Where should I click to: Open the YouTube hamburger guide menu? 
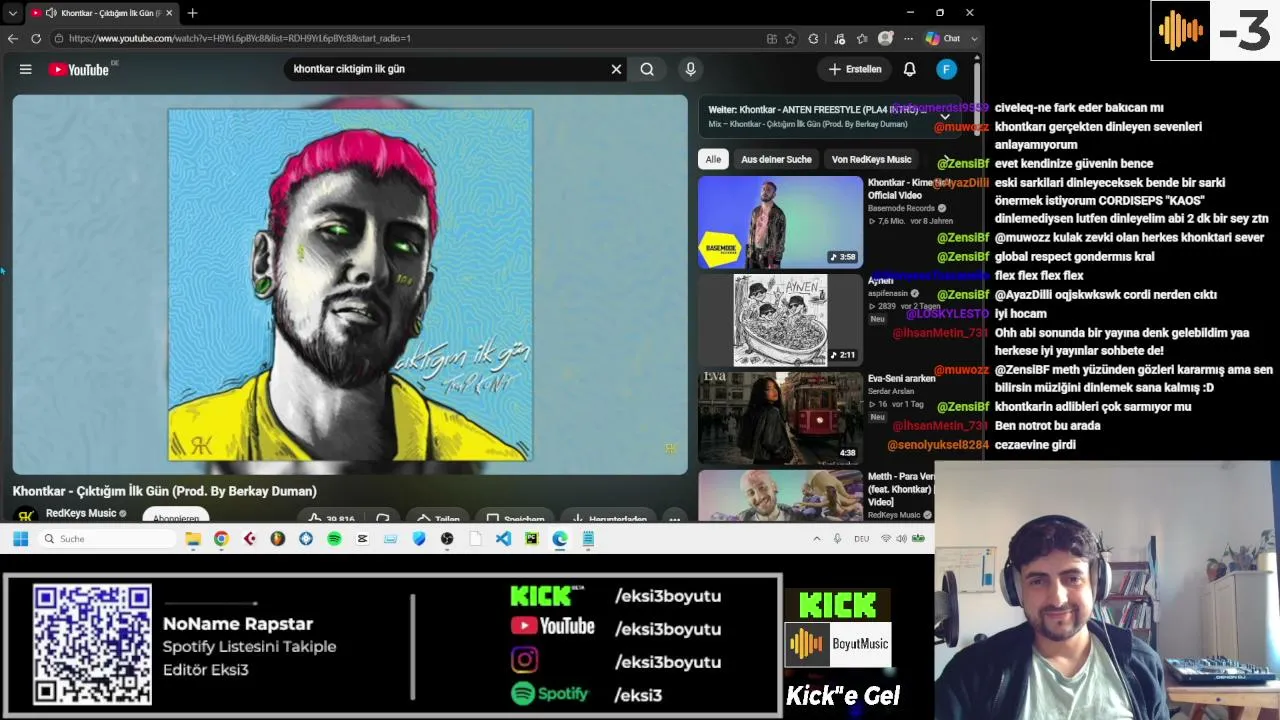26,69
